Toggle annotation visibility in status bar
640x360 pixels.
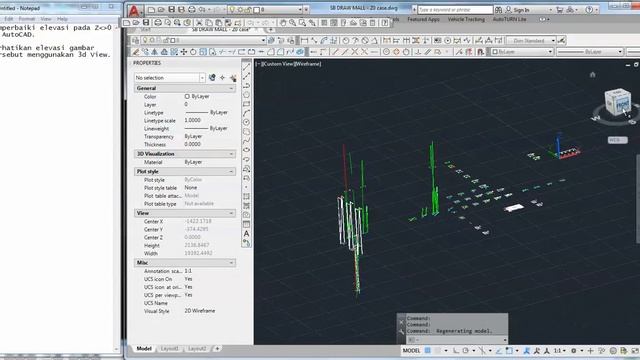(527, 351)
